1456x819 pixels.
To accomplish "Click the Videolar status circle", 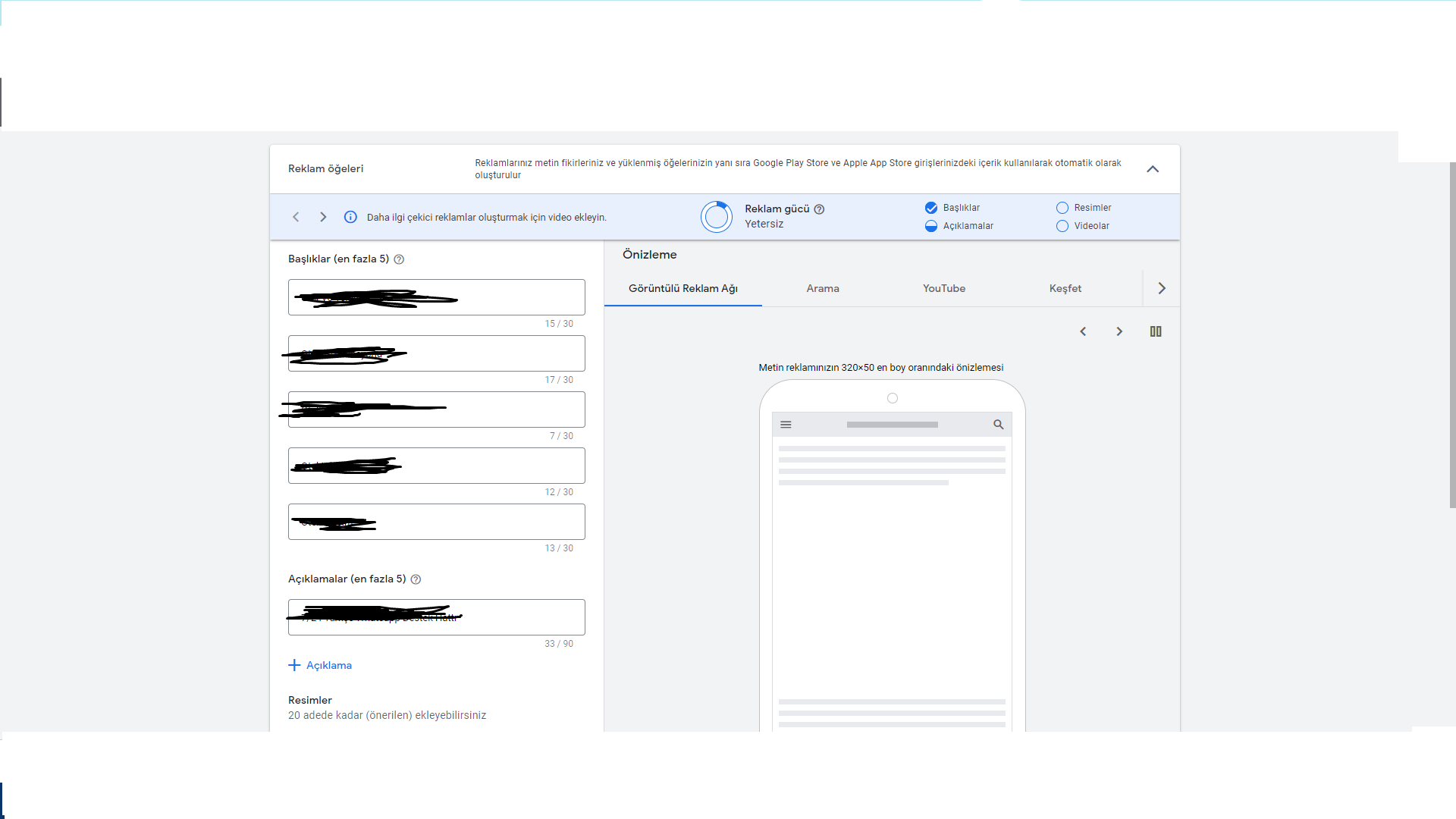I will [x=1062, y=226].
